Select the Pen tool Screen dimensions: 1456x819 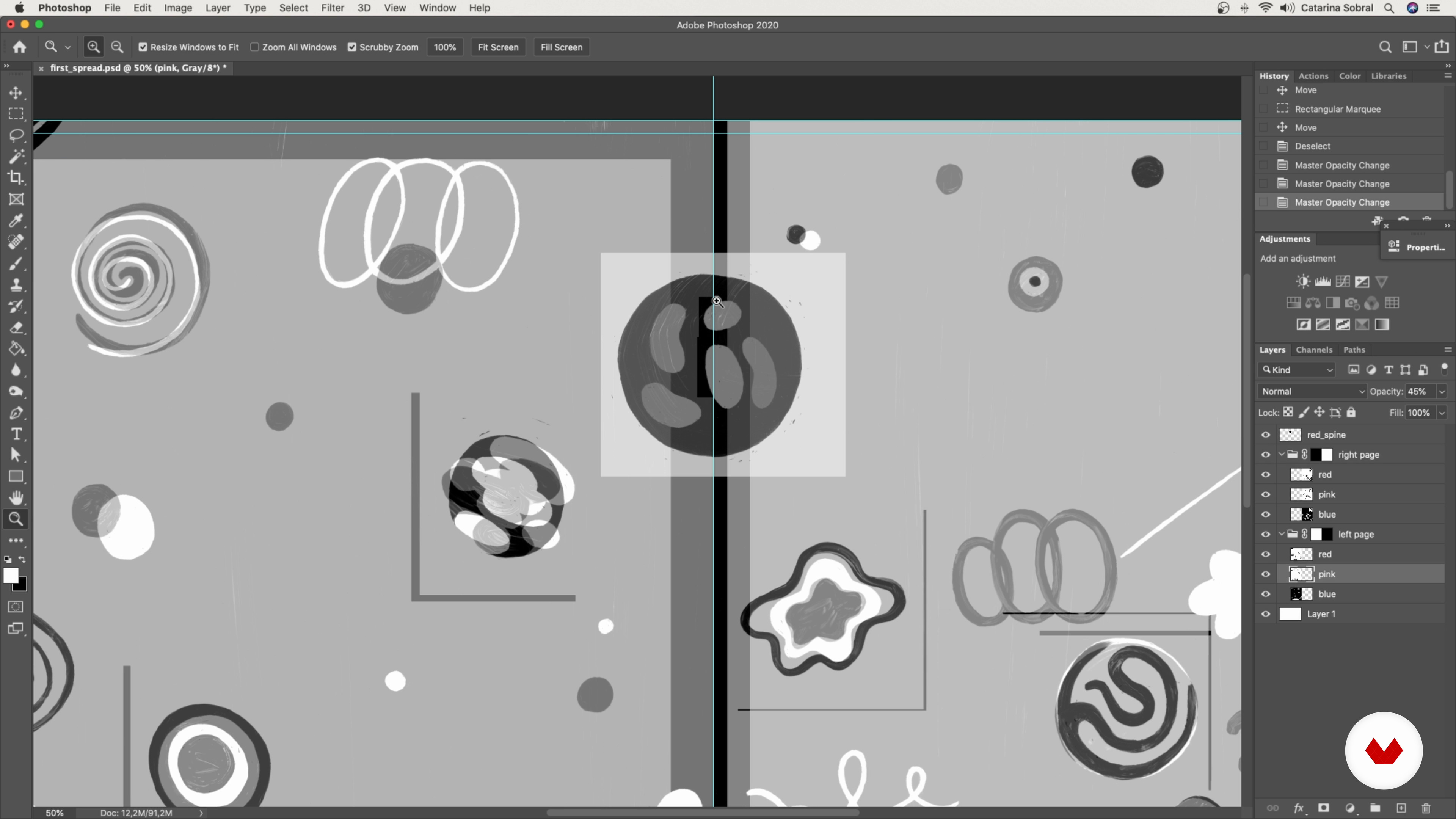click(16, 413)
